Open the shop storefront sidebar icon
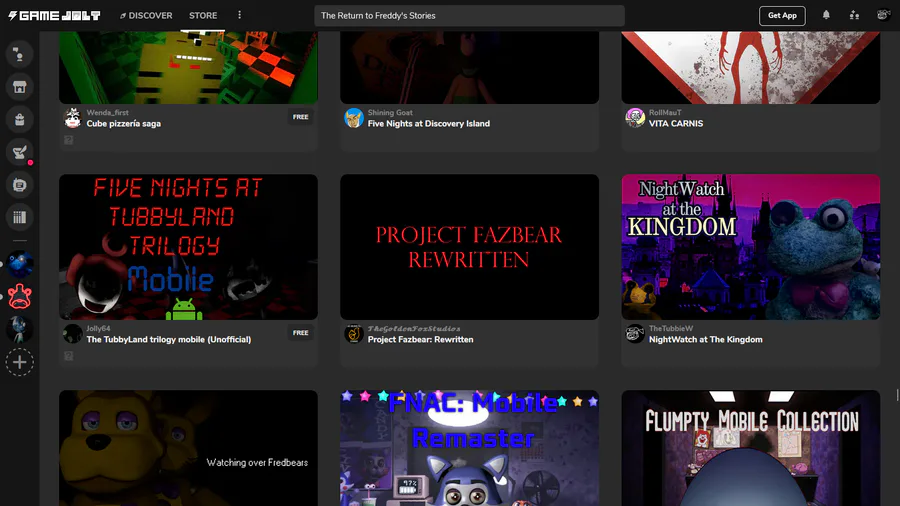Image resolution: width=900 pixels, height=506 pixels. point(20,87)
